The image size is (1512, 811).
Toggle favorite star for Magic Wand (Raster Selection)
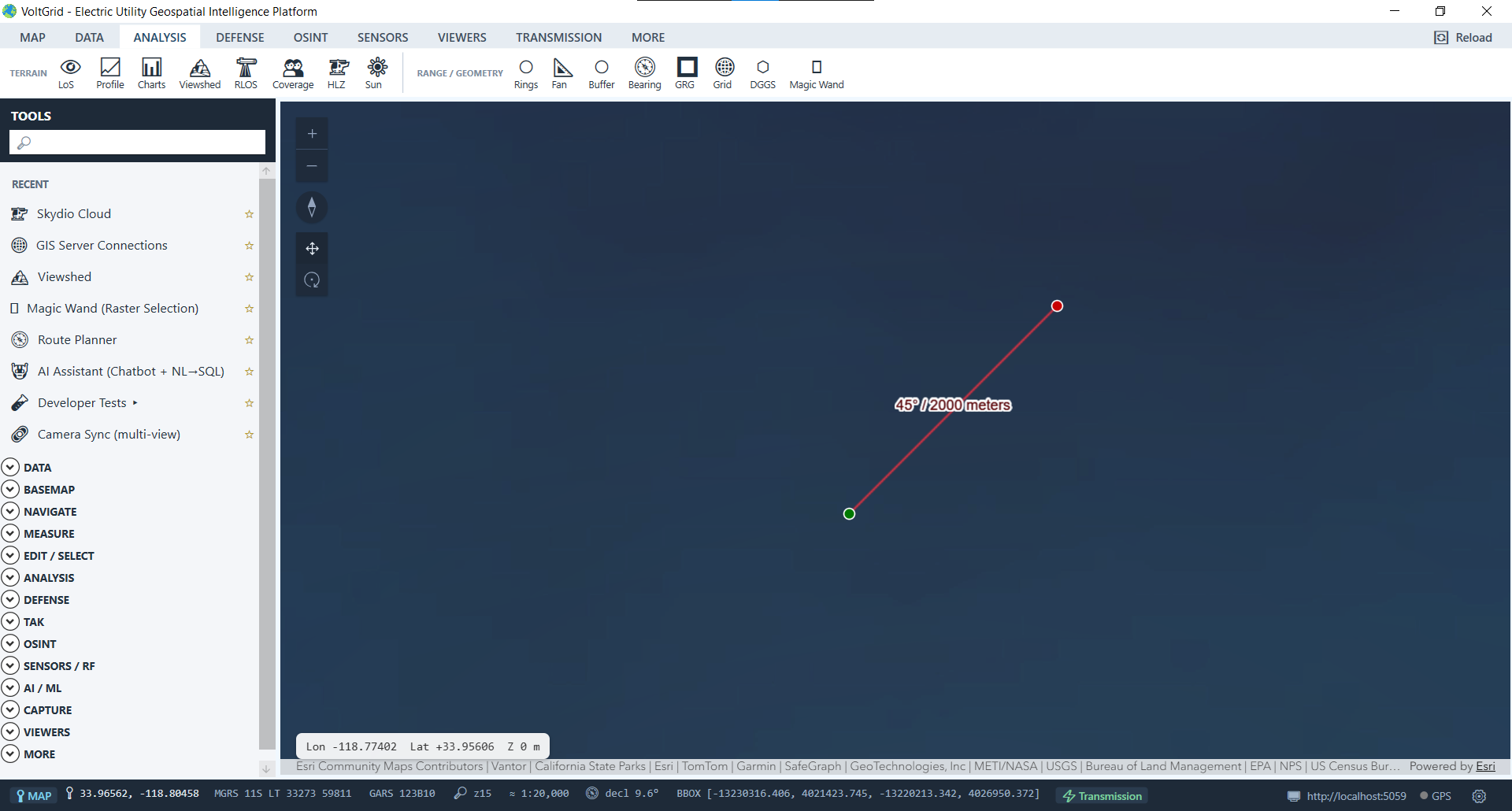coord(250,309)
